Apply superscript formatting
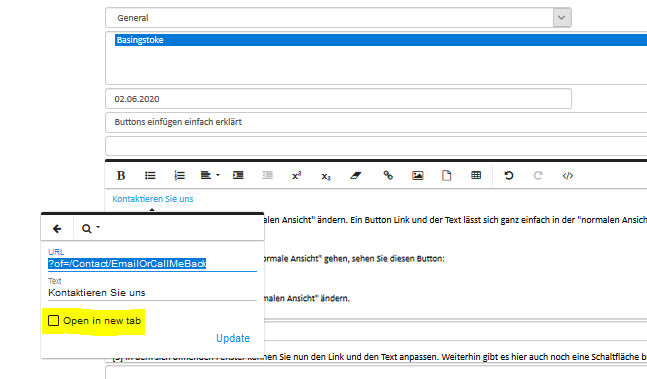 pyautogui.click(x=297, y=176)
